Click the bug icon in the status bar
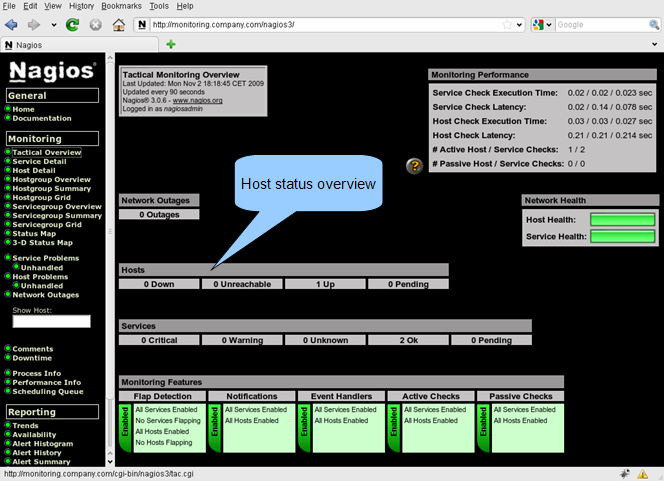The height and width of the screenshot is (481, 664). pos(625,474)
